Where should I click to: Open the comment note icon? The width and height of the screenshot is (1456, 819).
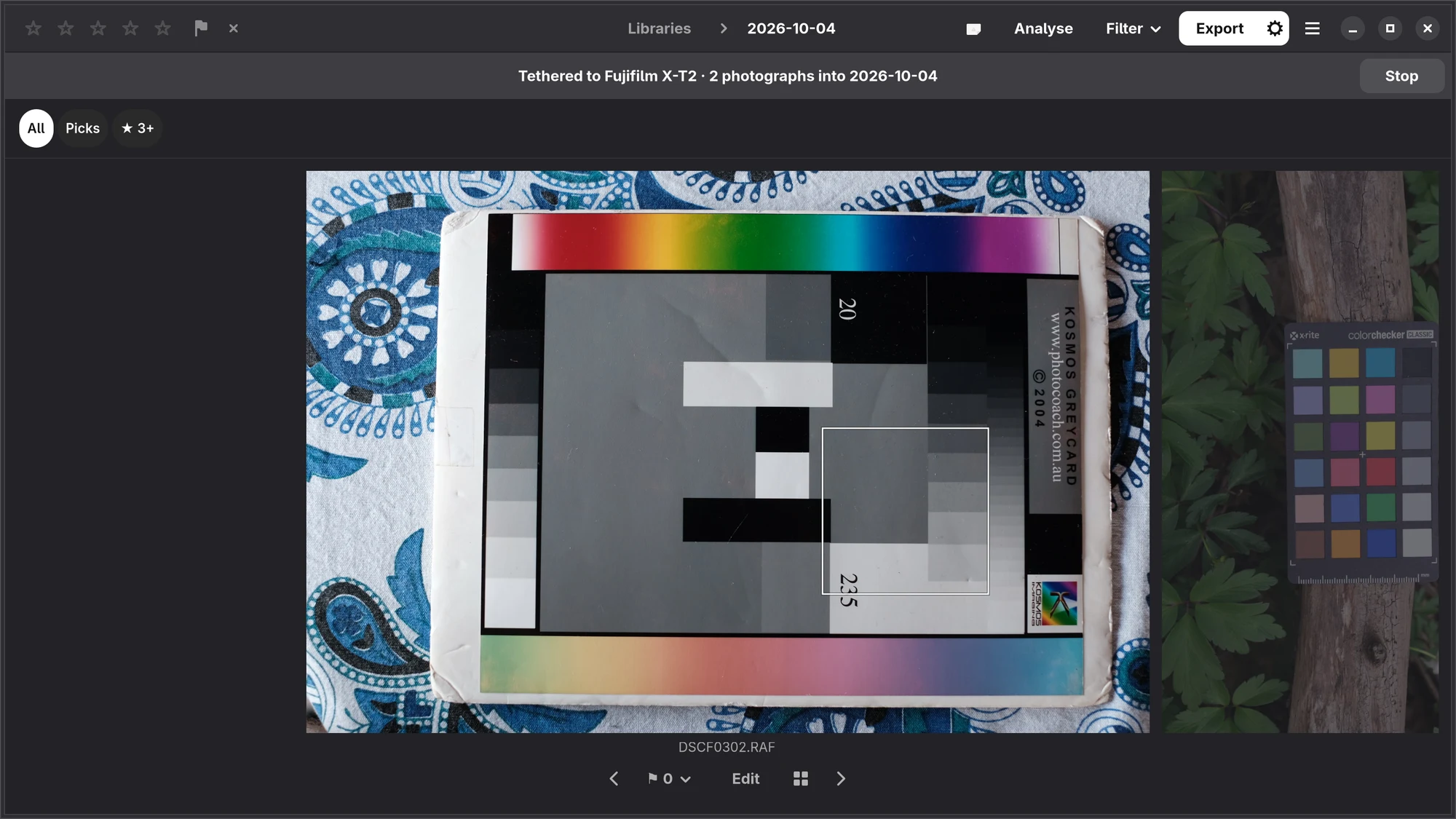point(973,29)
